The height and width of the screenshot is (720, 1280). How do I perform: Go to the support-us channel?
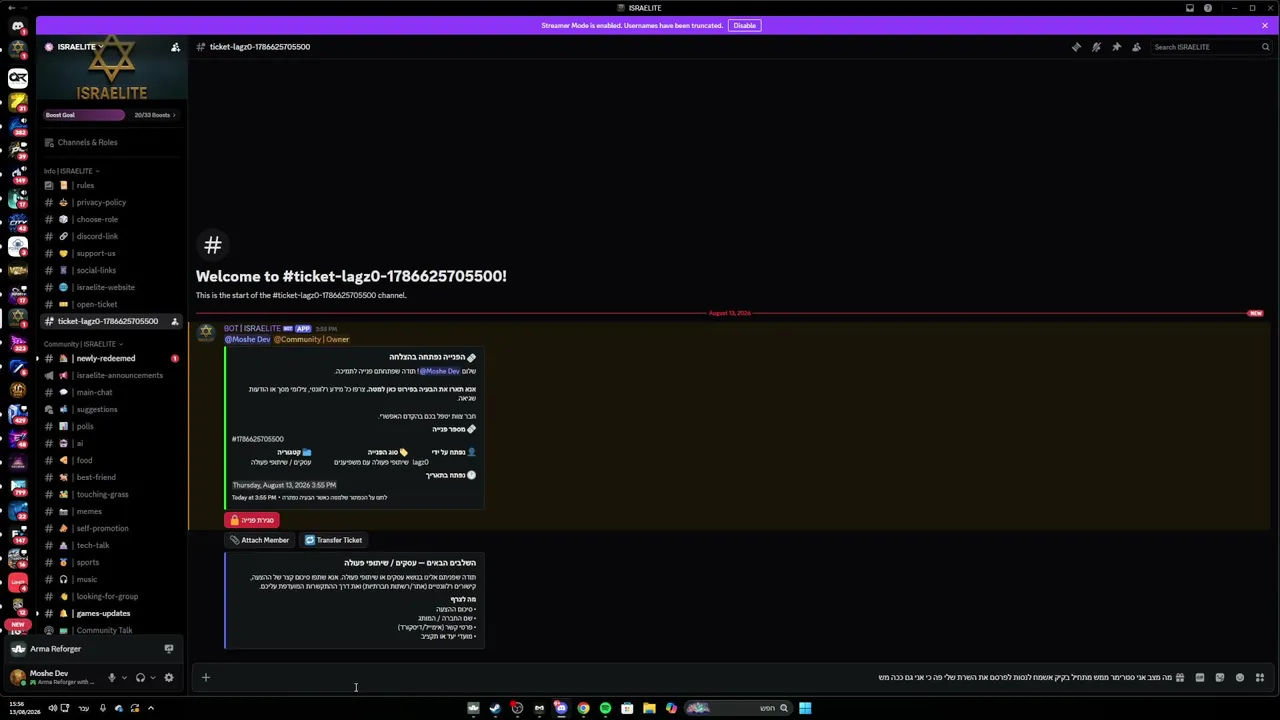click(111, 253)
